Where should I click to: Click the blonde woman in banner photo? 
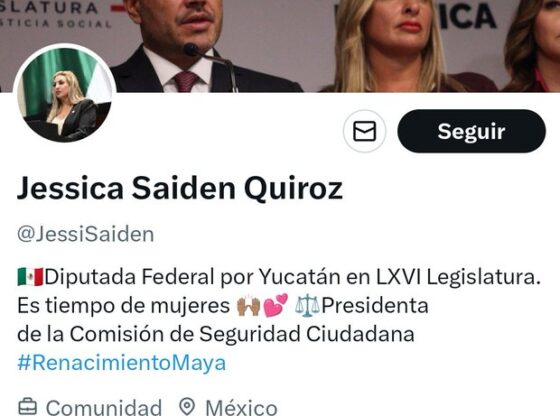click(387, 46)
